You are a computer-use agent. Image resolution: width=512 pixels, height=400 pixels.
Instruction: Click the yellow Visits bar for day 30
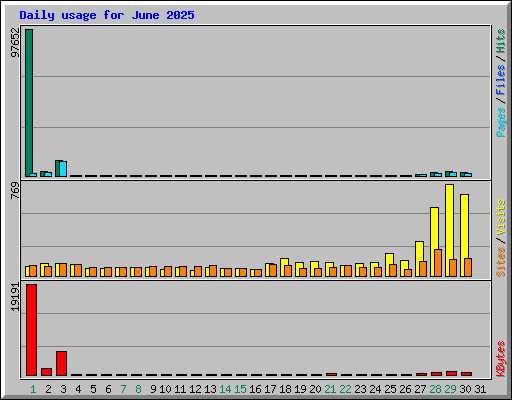pos(464,235)
